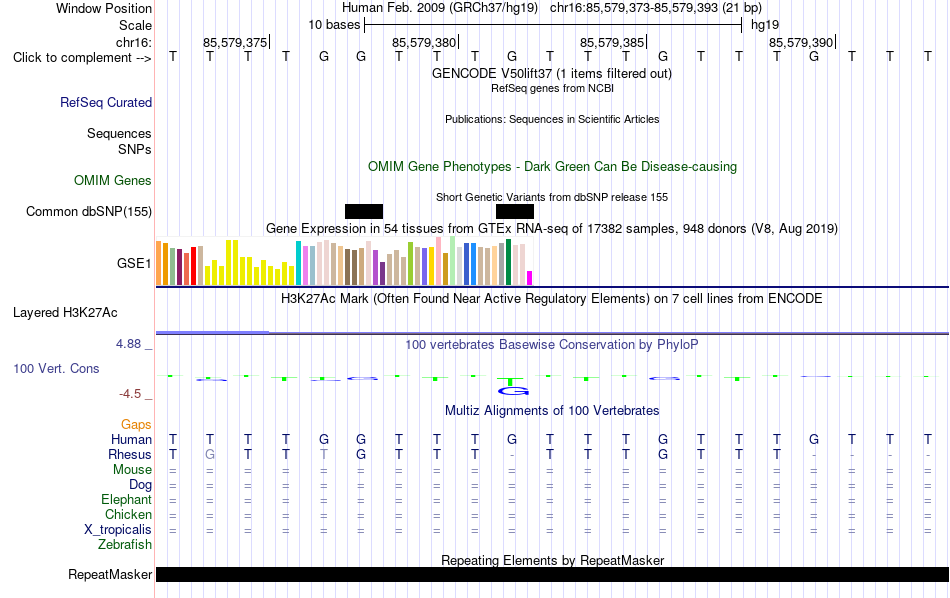Image resolution: width=950 pixels, height=598 pixels.
Task: Select the 'Rhesus' species label
Action: click(x=130, y=454)
